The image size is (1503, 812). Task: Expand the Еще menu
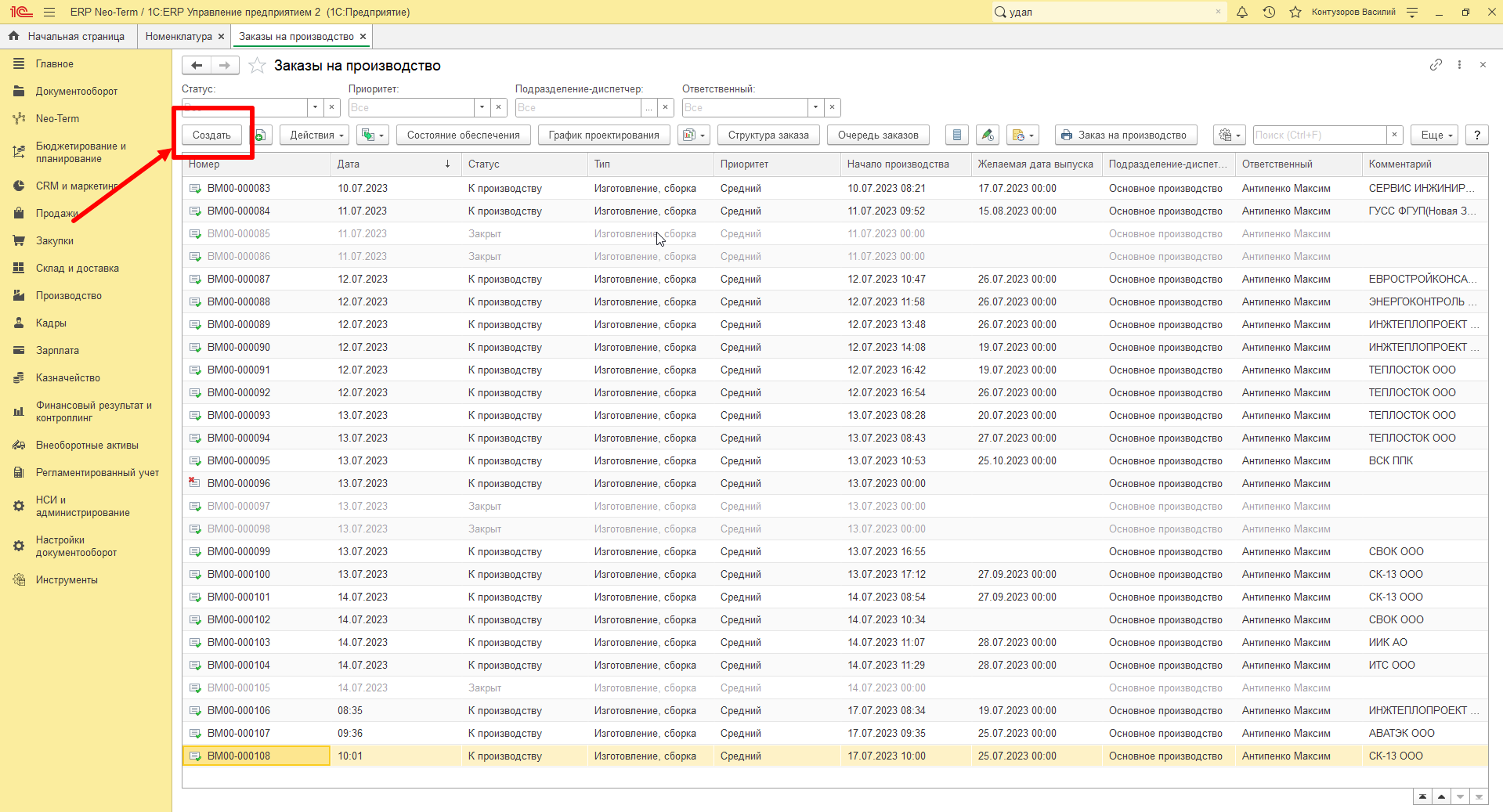click(1435, 135)
